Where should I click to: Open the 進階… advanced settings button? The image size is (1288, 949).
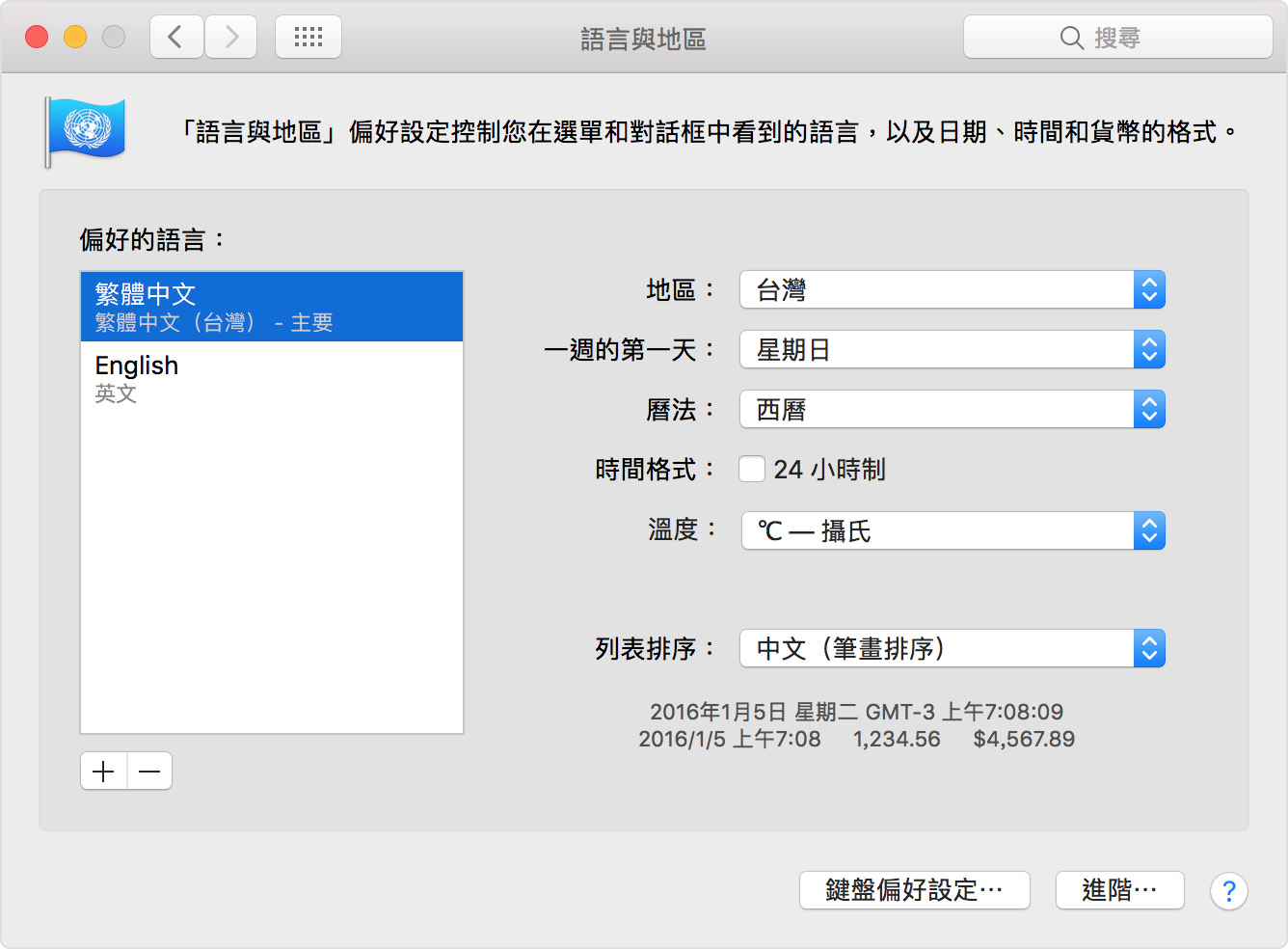[1120, 890]
